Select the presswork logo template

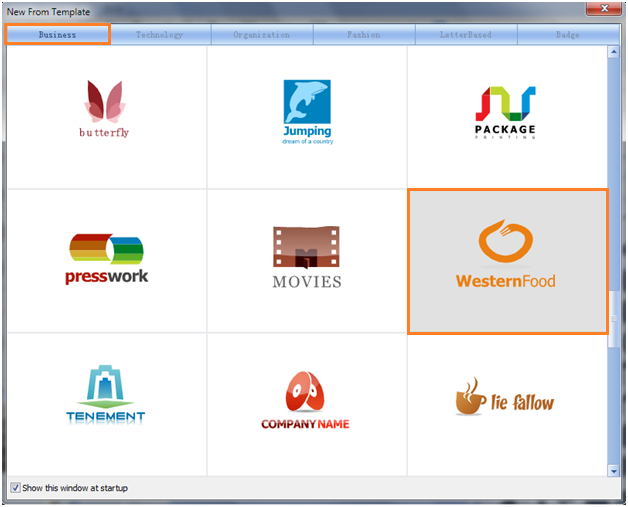(x=107, y=261)
